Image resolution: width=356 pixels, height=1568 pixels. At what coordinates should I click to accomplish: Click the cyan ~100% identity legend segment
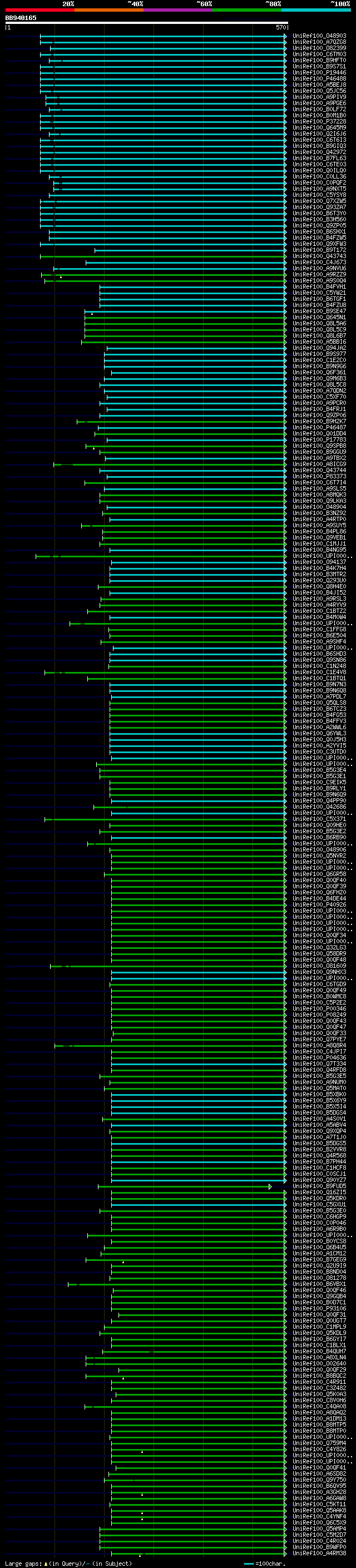[316, 10]
